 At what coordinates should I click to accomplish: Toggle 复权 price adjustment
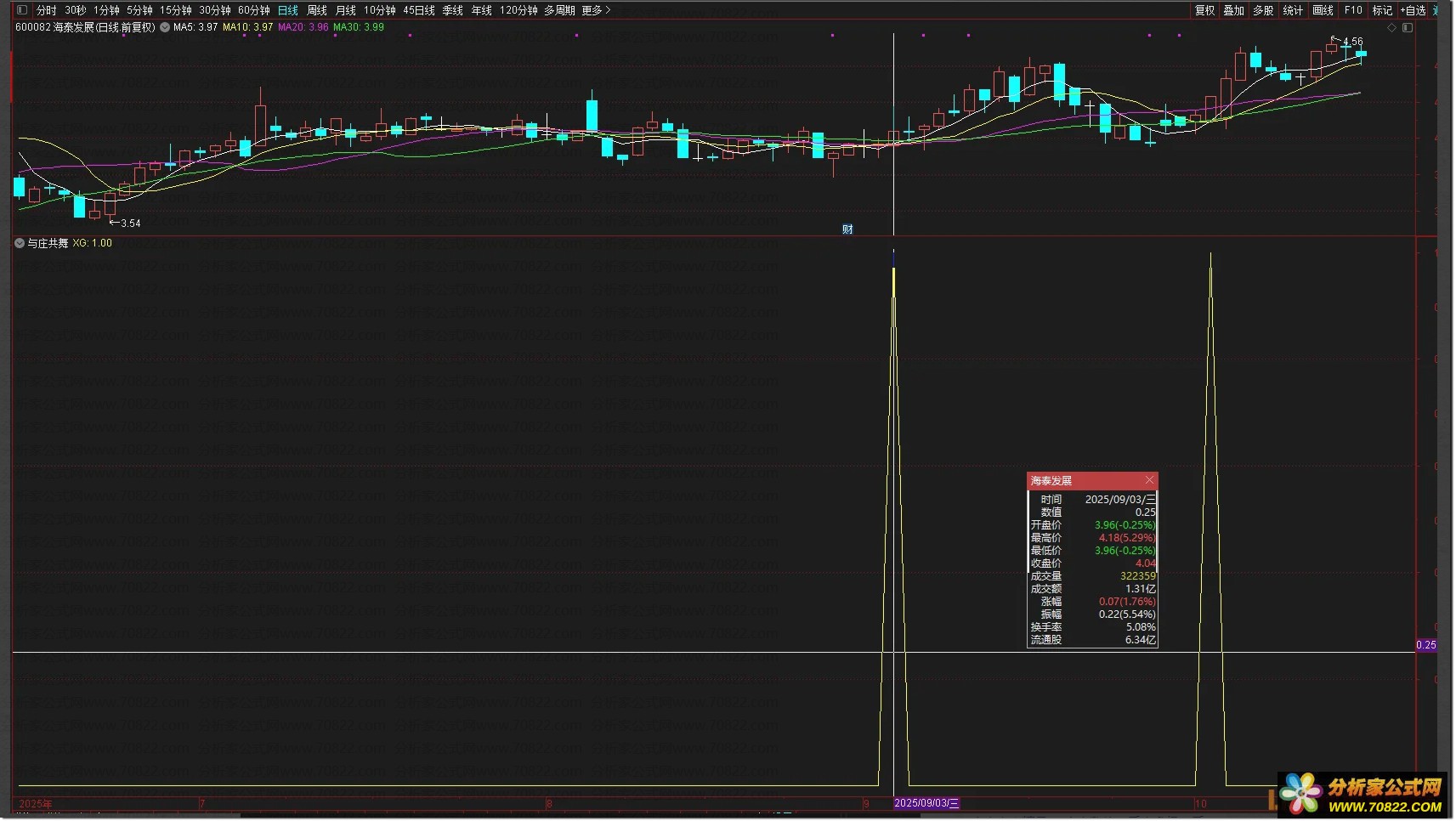[1204, 10]
